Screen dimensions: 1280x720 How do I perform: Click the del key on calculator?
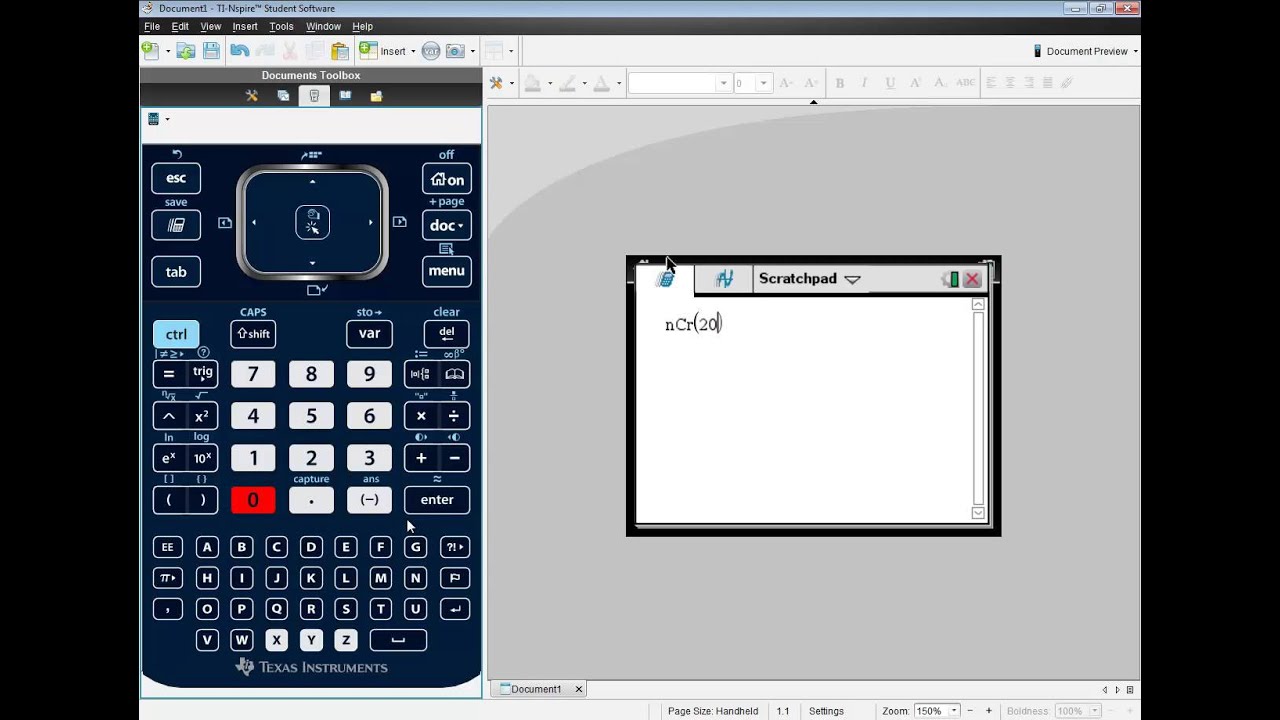pos(446,334)
